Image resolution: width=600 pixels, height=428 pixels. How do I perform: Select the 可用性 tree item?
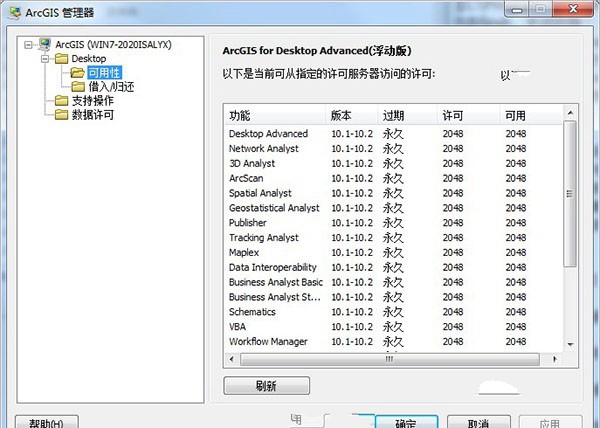104,73
